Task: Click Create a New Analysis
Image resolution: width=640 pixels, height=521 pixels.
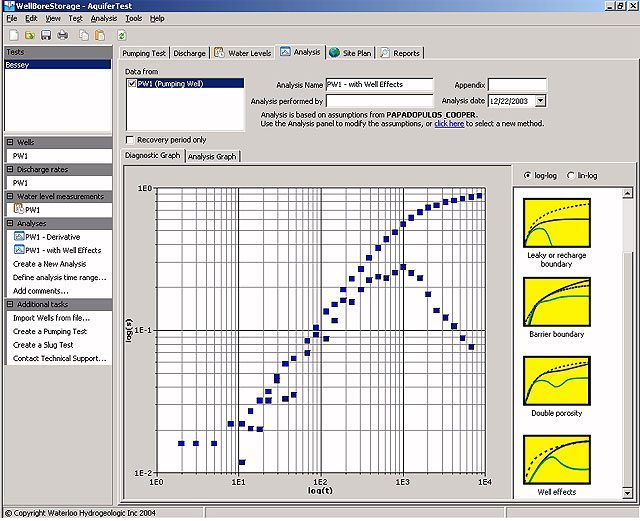Action: tap(49, 264)
